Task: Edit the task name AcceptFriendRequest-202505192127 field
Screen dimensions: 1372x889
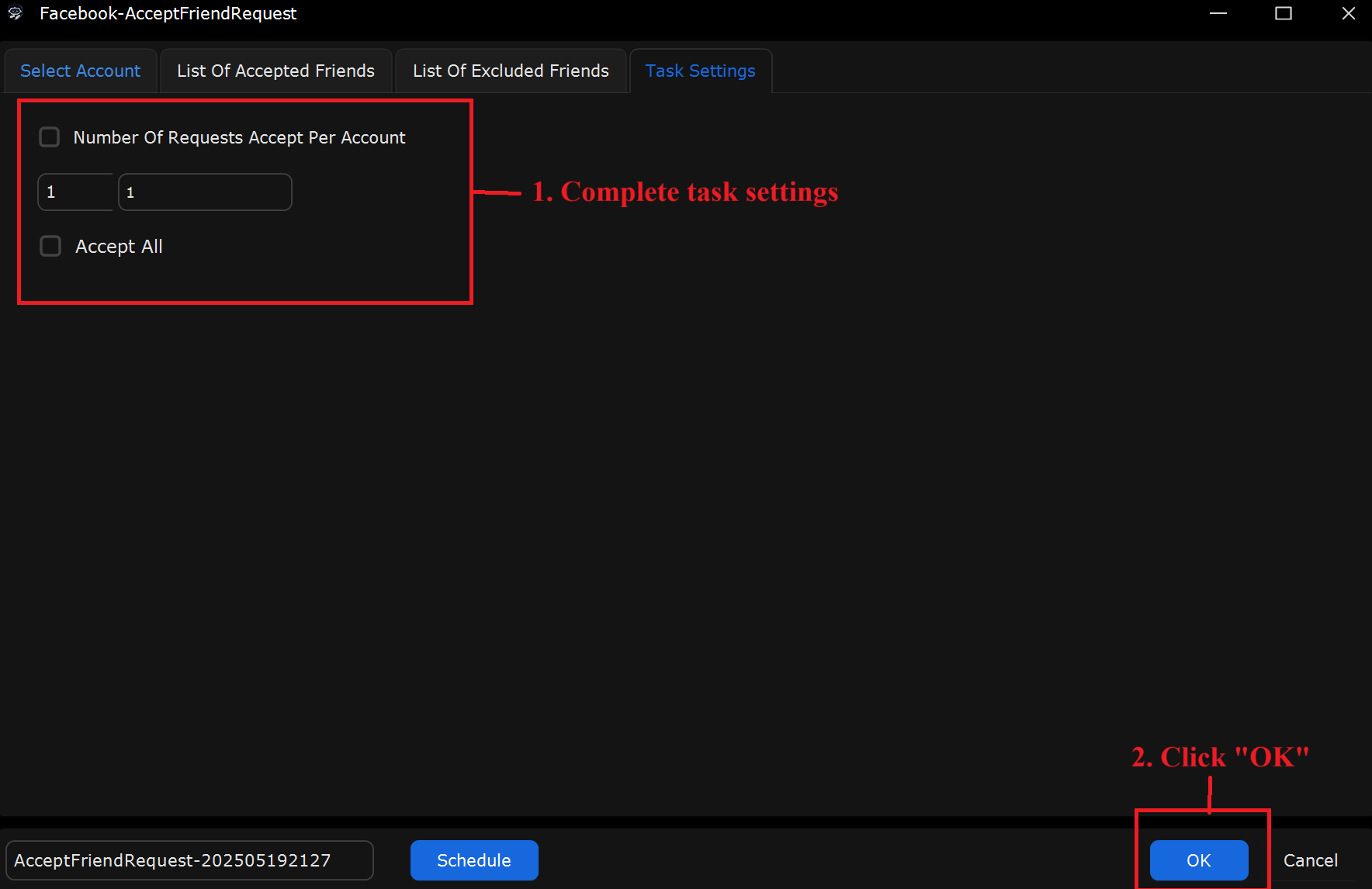Action: tap(189, 860)
